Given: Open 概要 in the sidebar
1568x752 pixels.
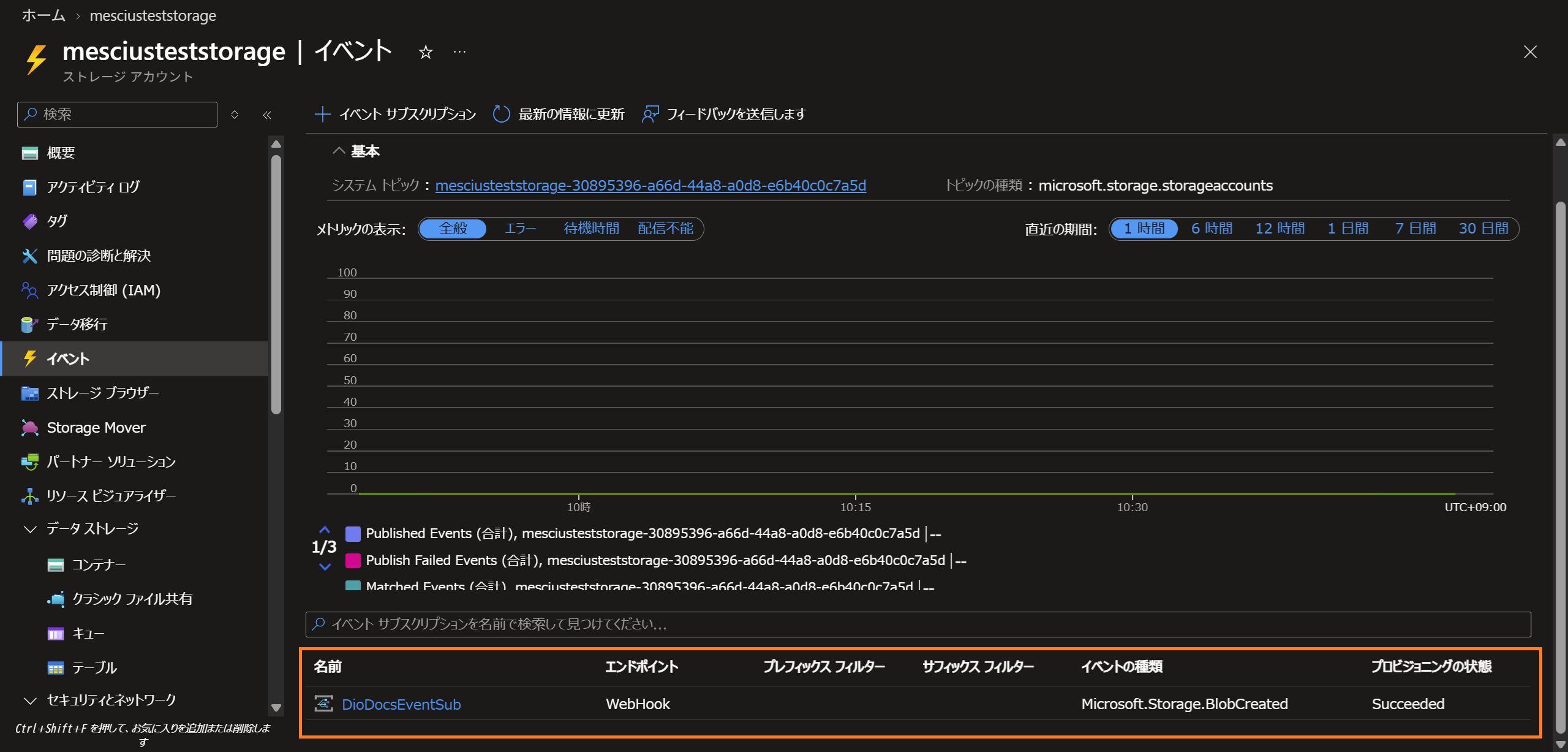Looking at the screenshot, I should click(135, 153).
